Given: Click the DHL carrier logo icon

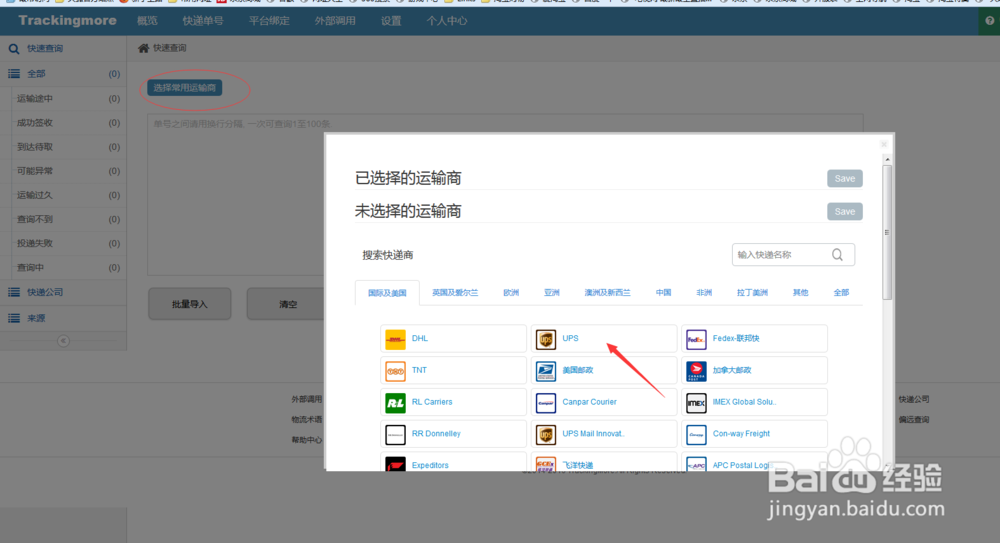Looking at the screenshot, I should click(x=395, y=339).
